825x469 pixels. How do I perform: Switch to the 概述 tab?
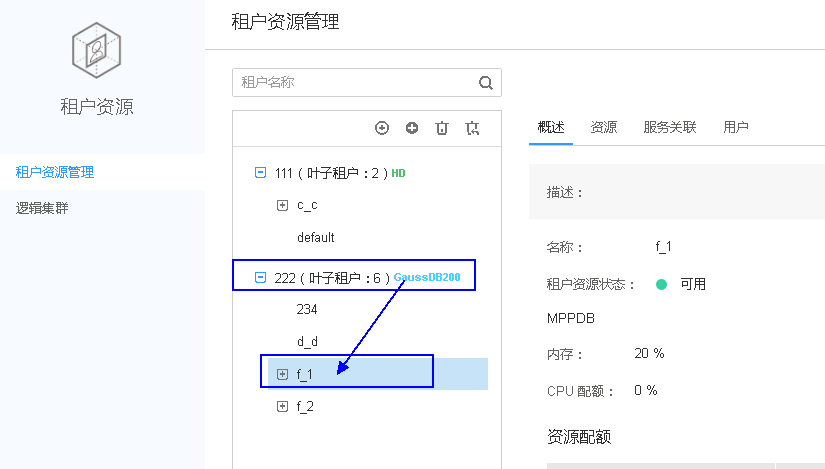[551, 127]
